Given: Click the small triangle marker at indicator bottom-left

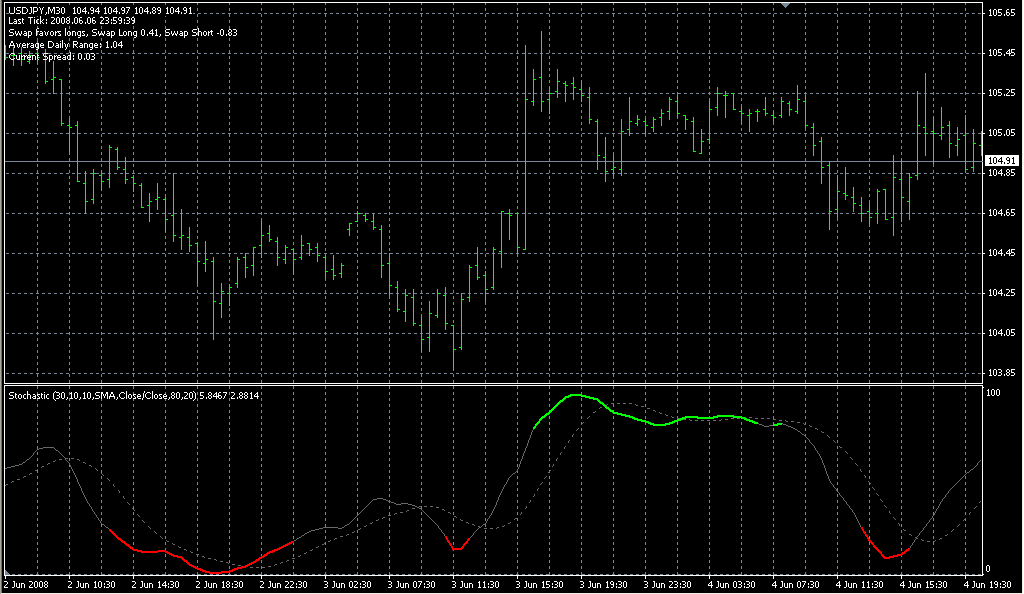Looking at the screenshot, I should click(8, 572).
